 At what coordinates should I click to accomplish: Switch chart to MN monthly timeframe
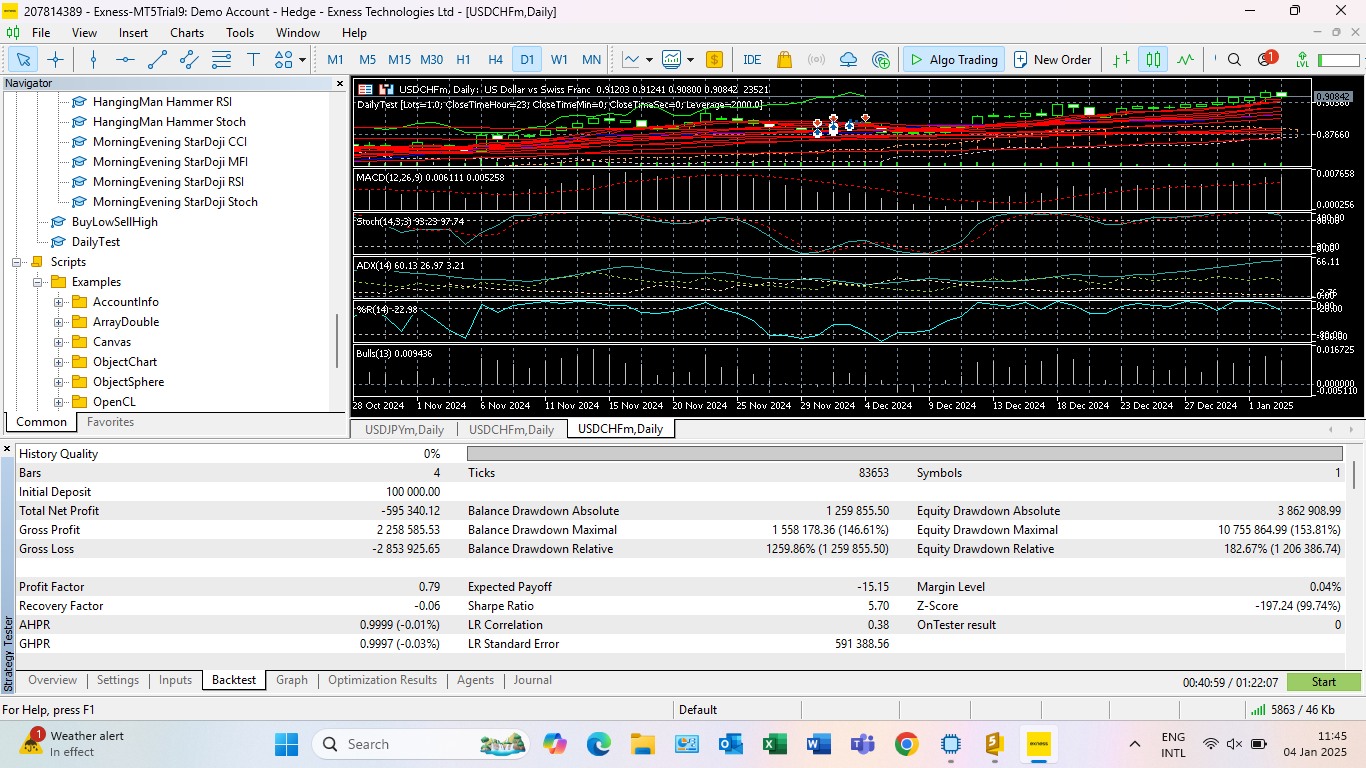[591, 60]
